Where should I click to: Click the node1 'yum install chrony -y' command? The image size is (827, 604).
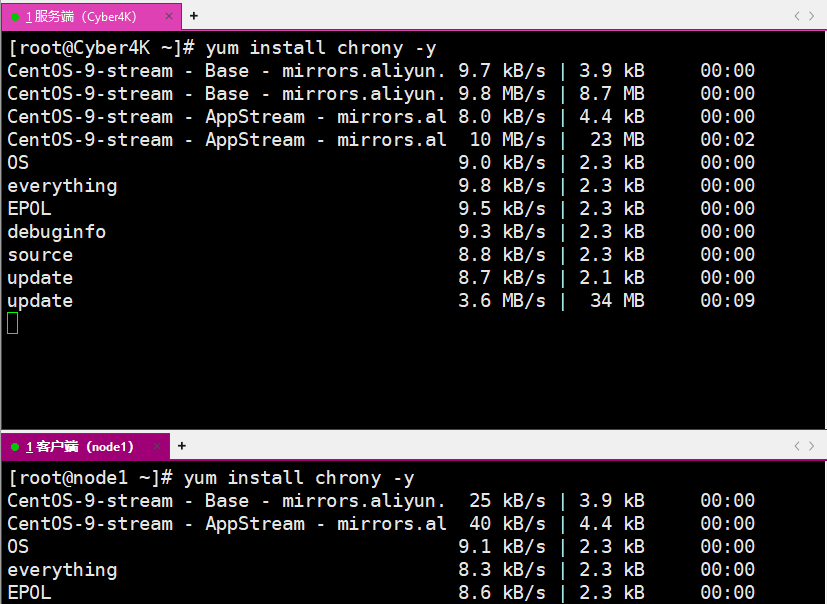pyautogui.click(x=299, y=478)
